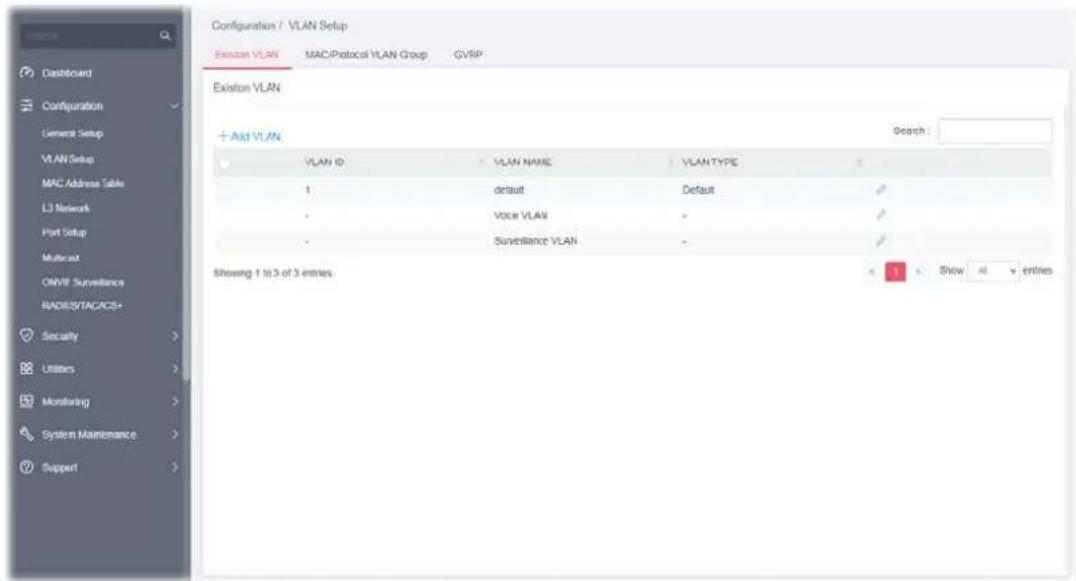Viewport: 1076px width, 581px height.
Task: Click the System Maintenance wrench icon
Action: [x=27, y=434]
